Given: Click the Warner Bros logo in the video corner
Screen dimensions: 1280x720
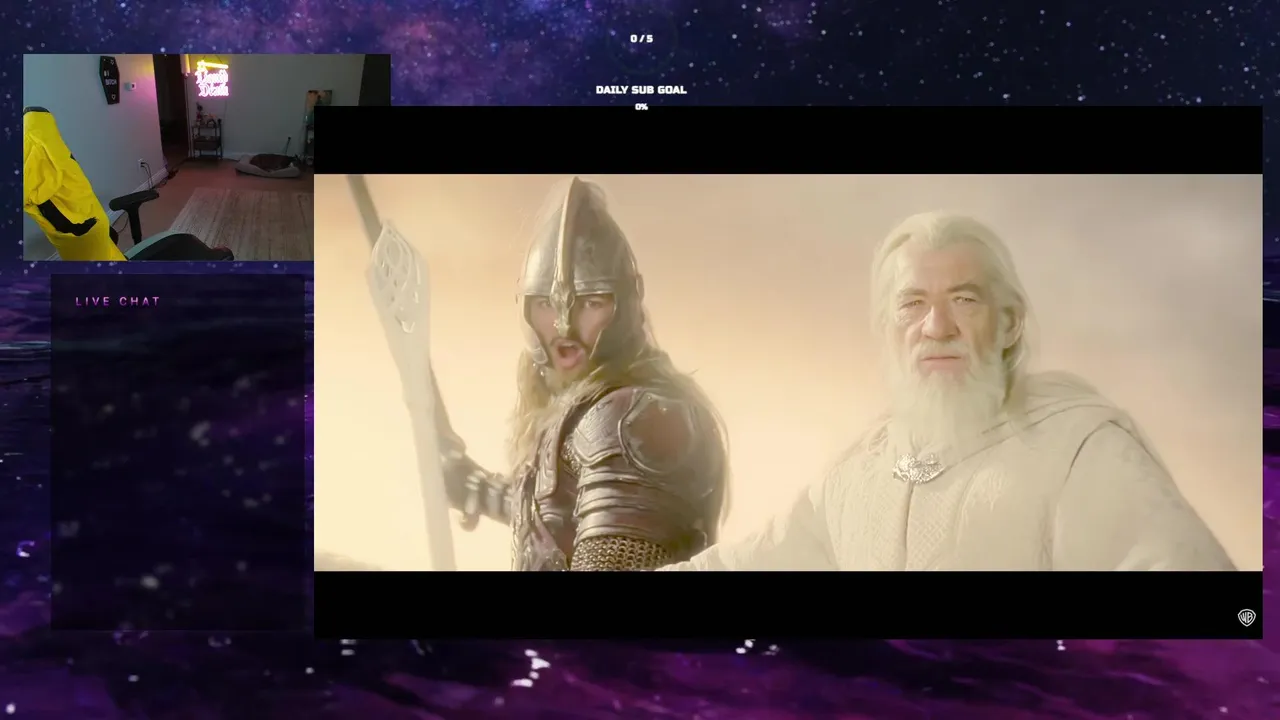Looking at the screenshot, I should 1246,617.
